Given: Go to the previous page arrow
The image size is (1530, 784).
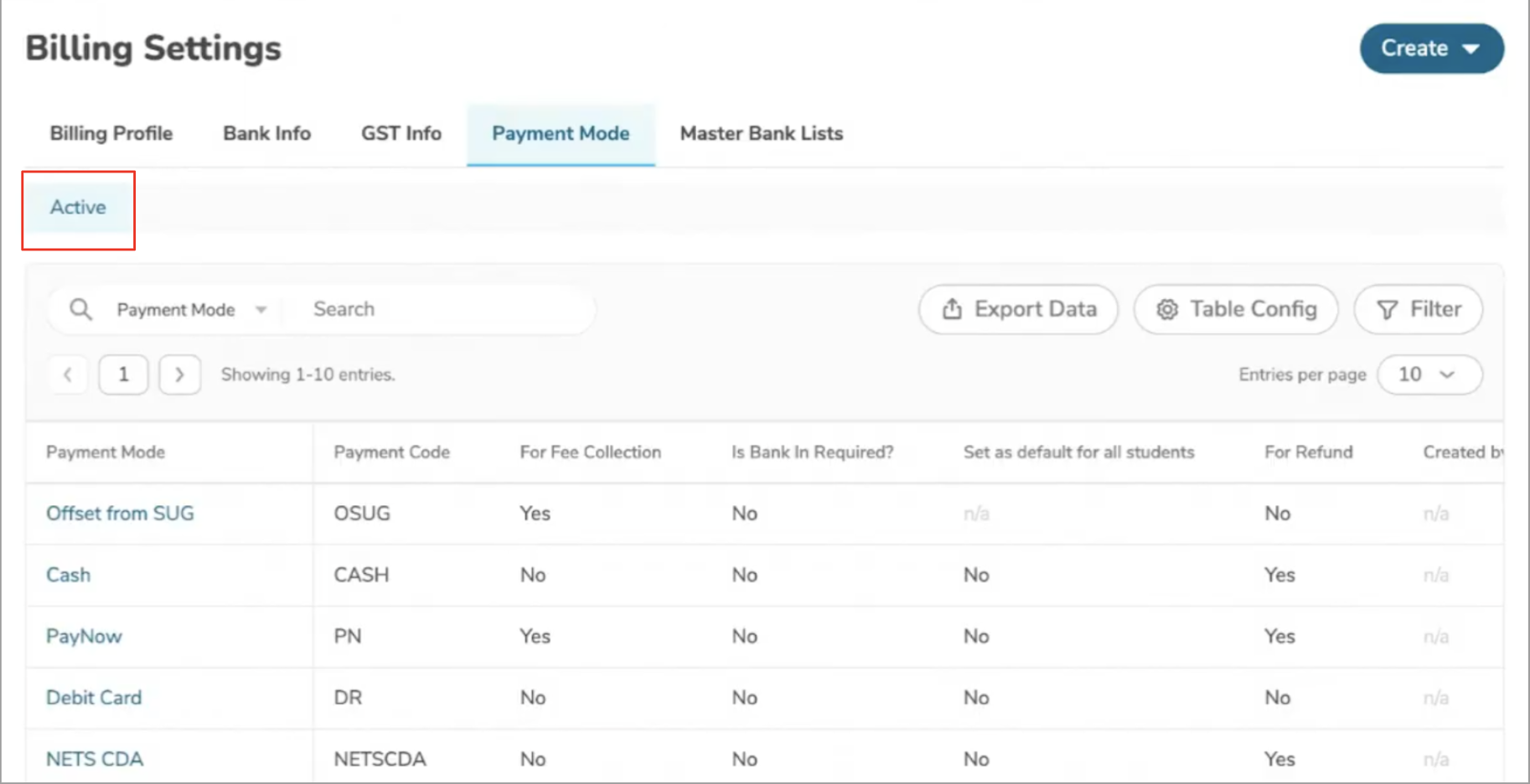Looking at the screenshot, I should click(x=68, y=374).
